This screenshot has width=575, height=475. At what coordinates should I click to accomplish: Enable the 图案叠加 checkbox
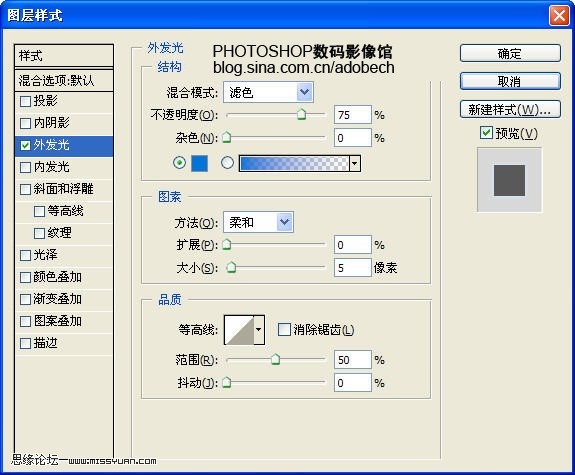click(x=25, y=322)
